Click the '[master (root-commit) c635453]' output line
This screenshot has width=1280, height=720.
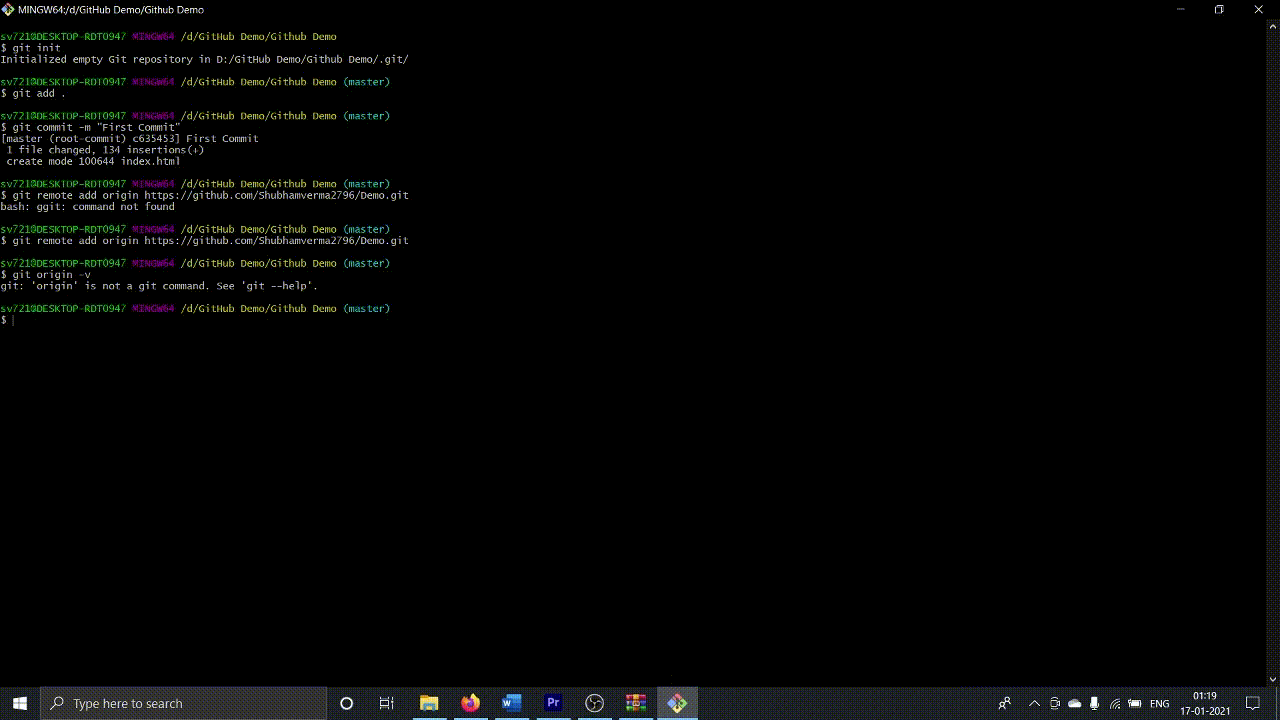tap(129, 138)
